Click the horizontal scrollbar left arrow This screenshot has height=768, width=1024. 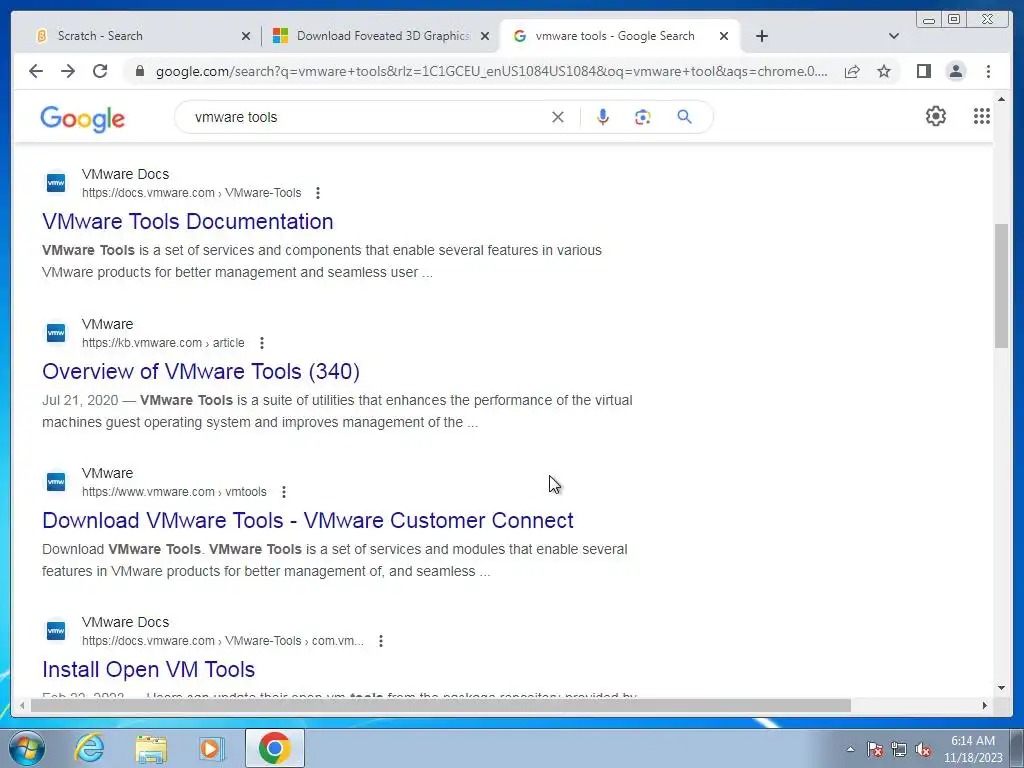(22, 705)
